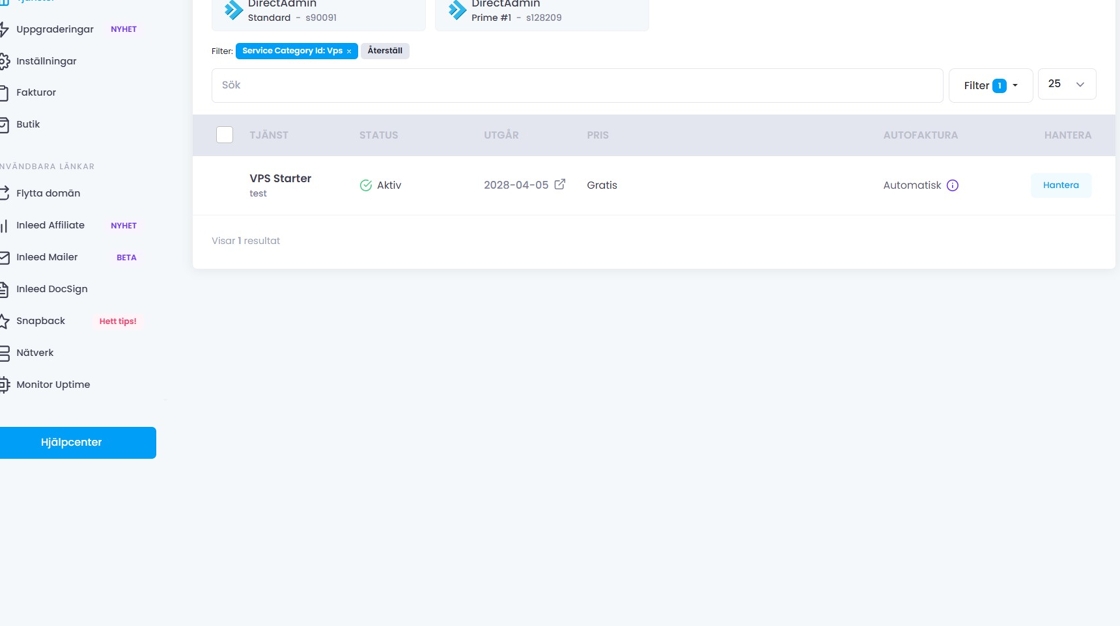Click the Monitor Uptime sidebar icon

(4, 385)
